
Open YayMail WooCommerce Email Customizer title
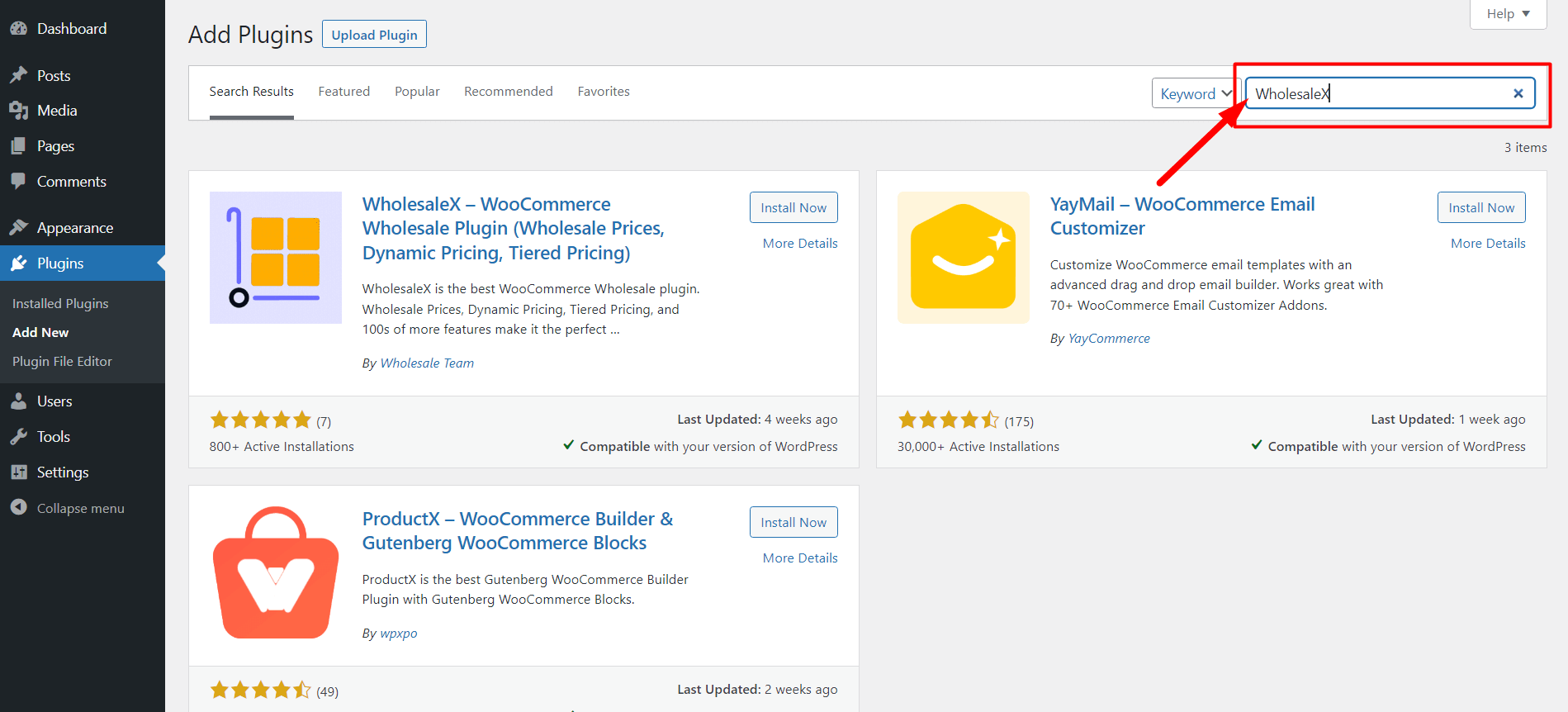[1182, 216]
